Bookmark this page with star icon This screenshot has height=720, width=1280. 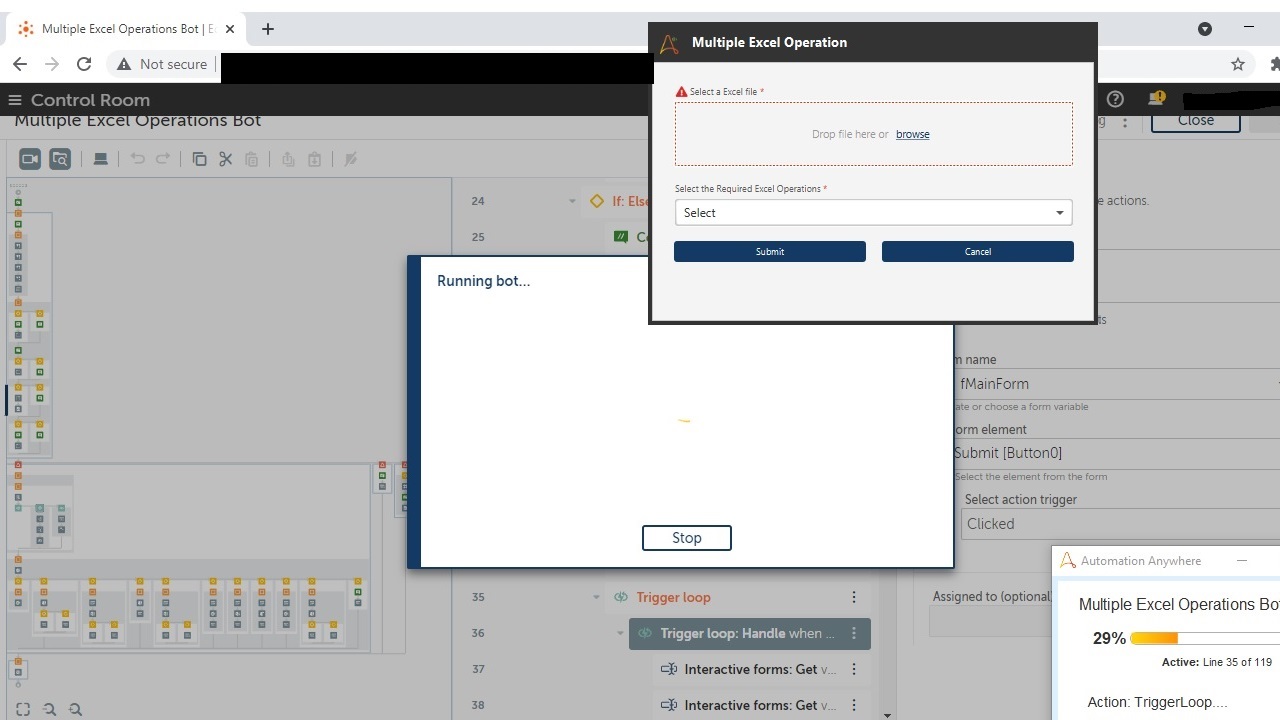(1238, 64)
